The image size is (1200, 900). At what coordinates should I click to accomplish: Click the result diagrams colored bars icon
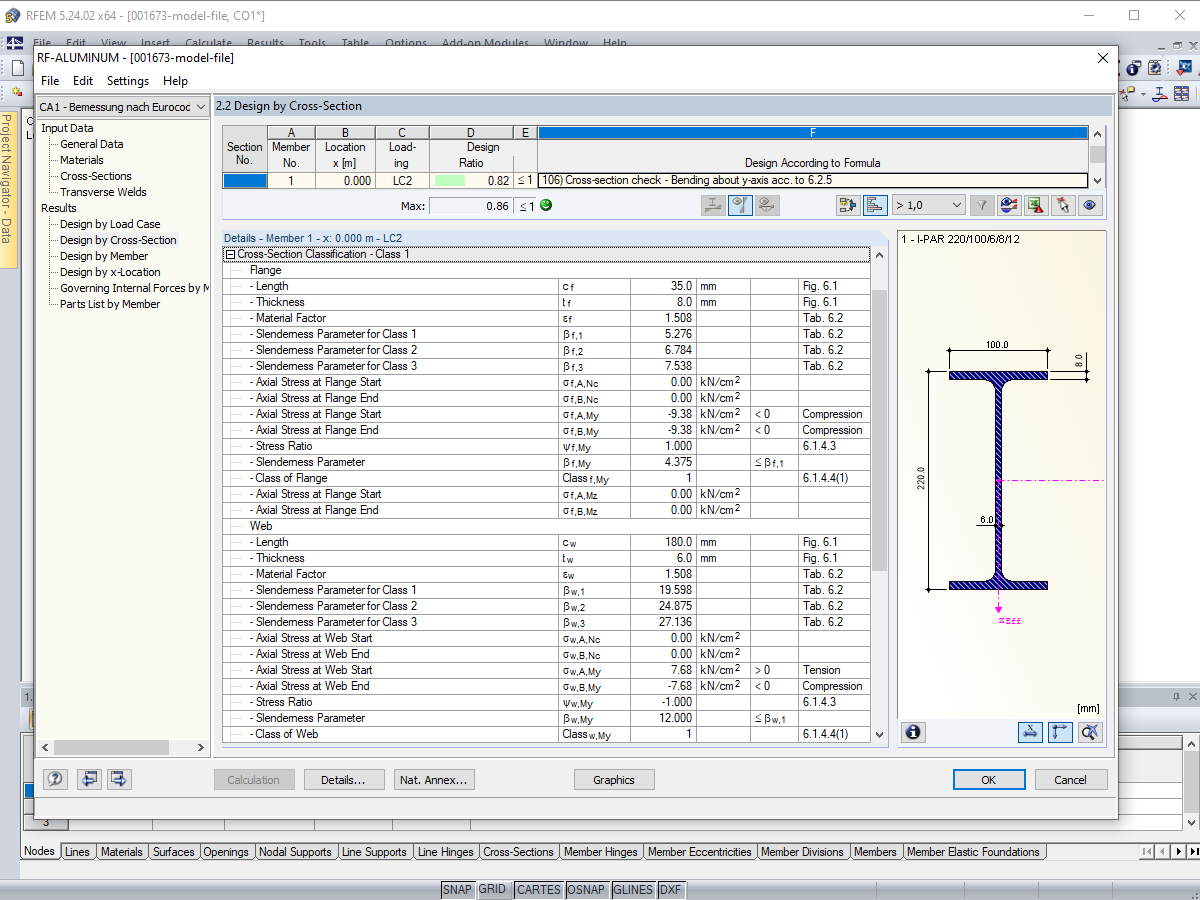[x=875, y=205]
